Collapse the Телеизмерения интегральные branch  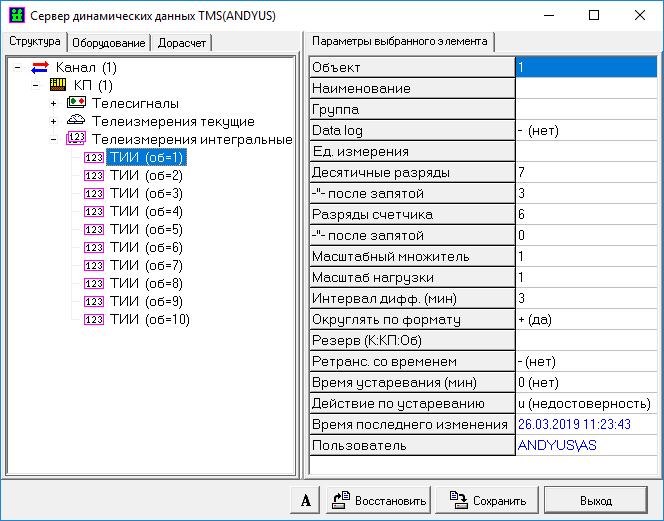pyautogui.click(x=54, y=140)
